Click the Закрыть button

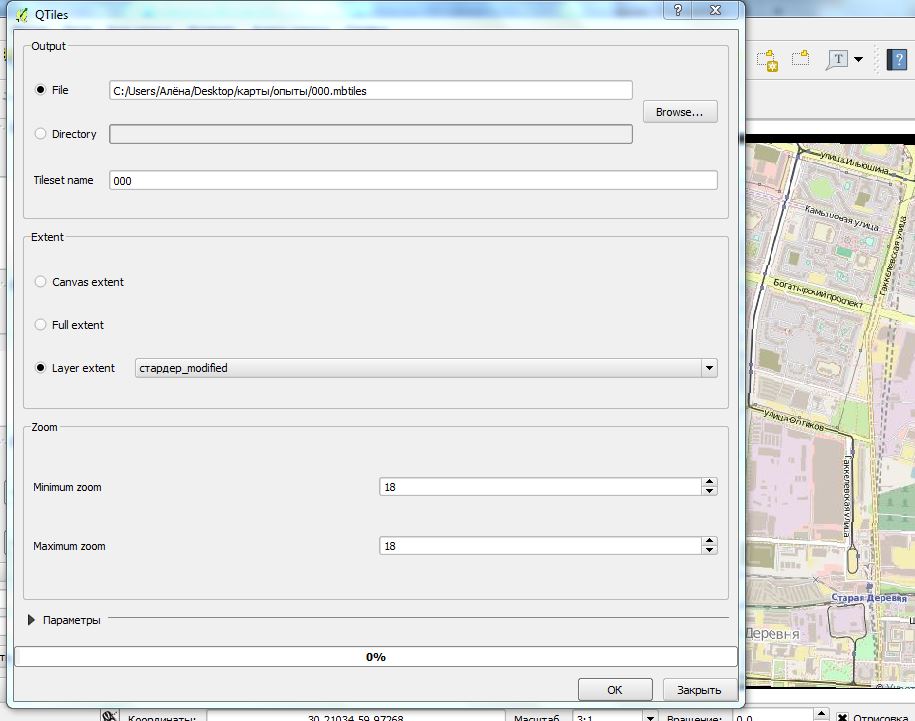(699, 690)
